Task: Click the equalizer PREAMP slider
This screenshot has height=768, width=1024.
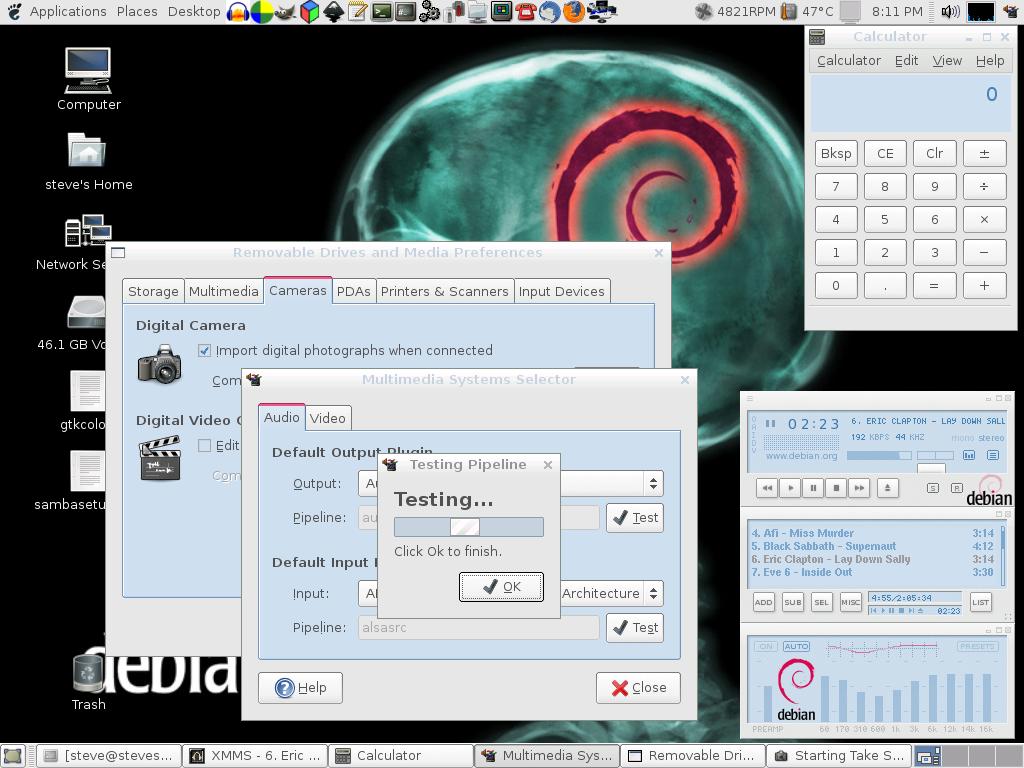Action: pos(768,692)
